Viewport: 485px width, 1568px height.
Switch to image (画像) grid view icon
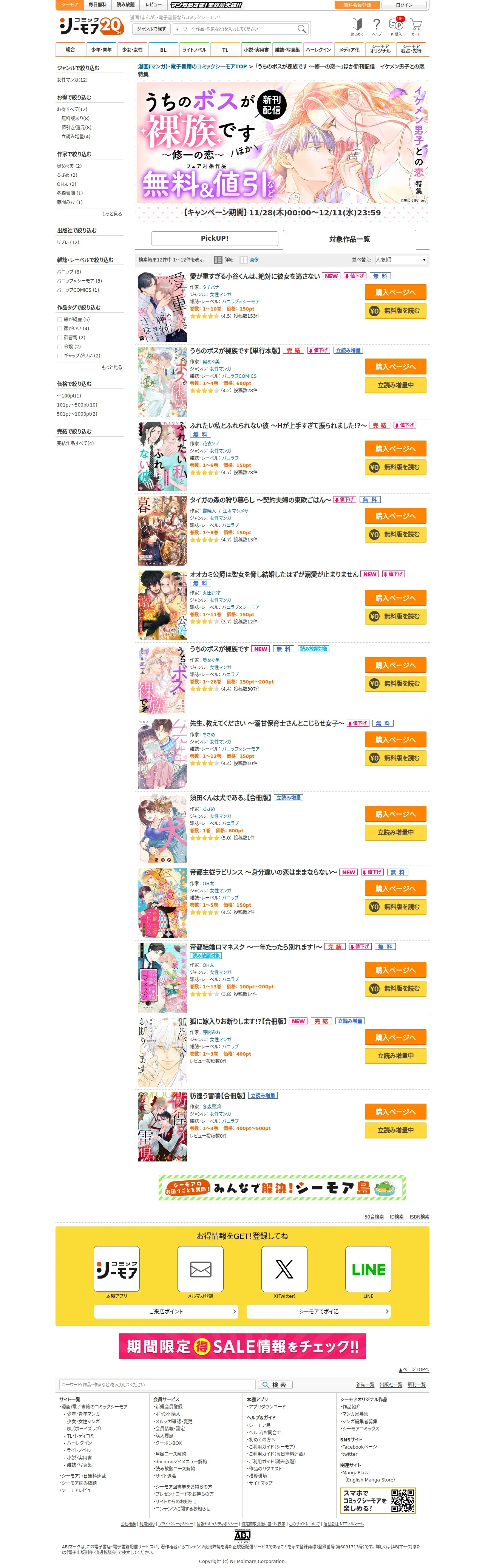pyautogui.click(x=243, y=260)
